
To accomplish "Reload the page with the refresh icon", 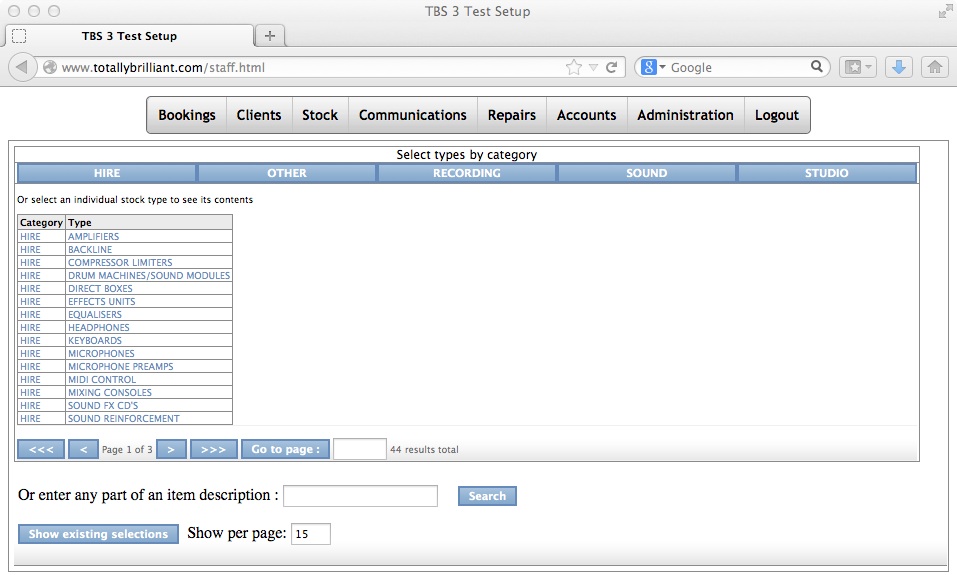I will click(x=612, y=67).
